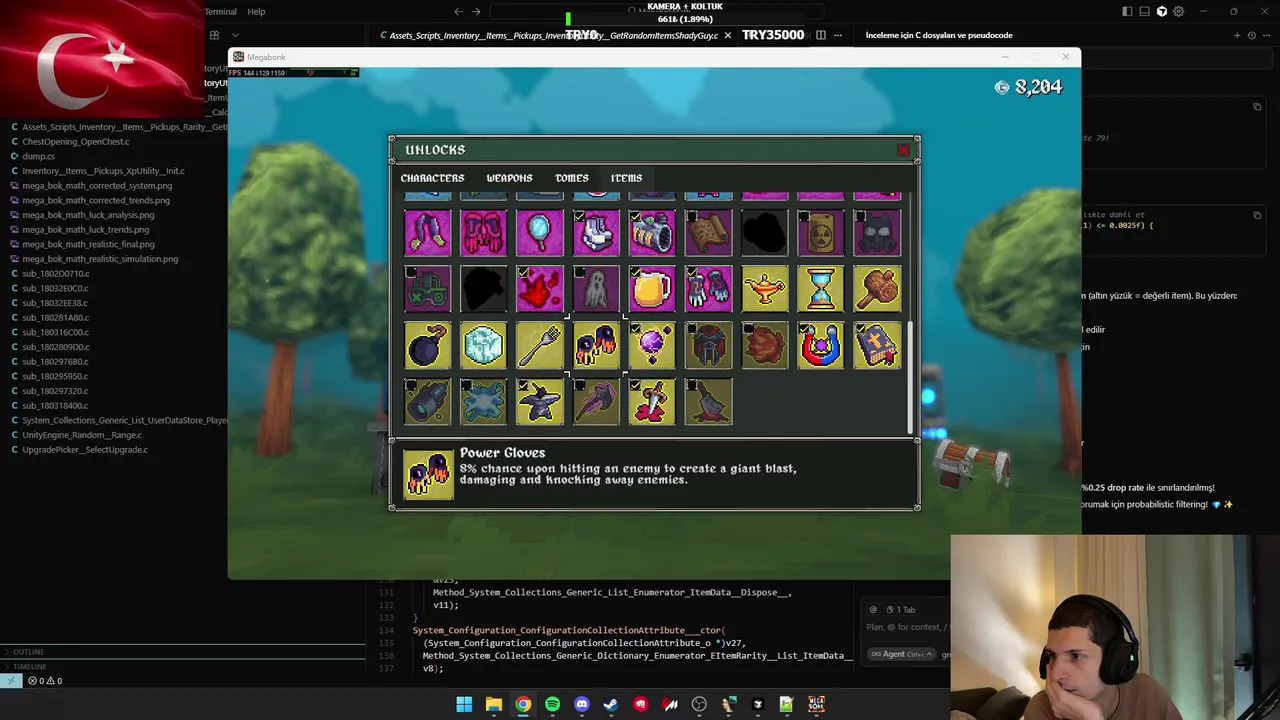This screenshot has height=720, width=1280.
Task: Select the silver fork item
Action: [540, 345]
